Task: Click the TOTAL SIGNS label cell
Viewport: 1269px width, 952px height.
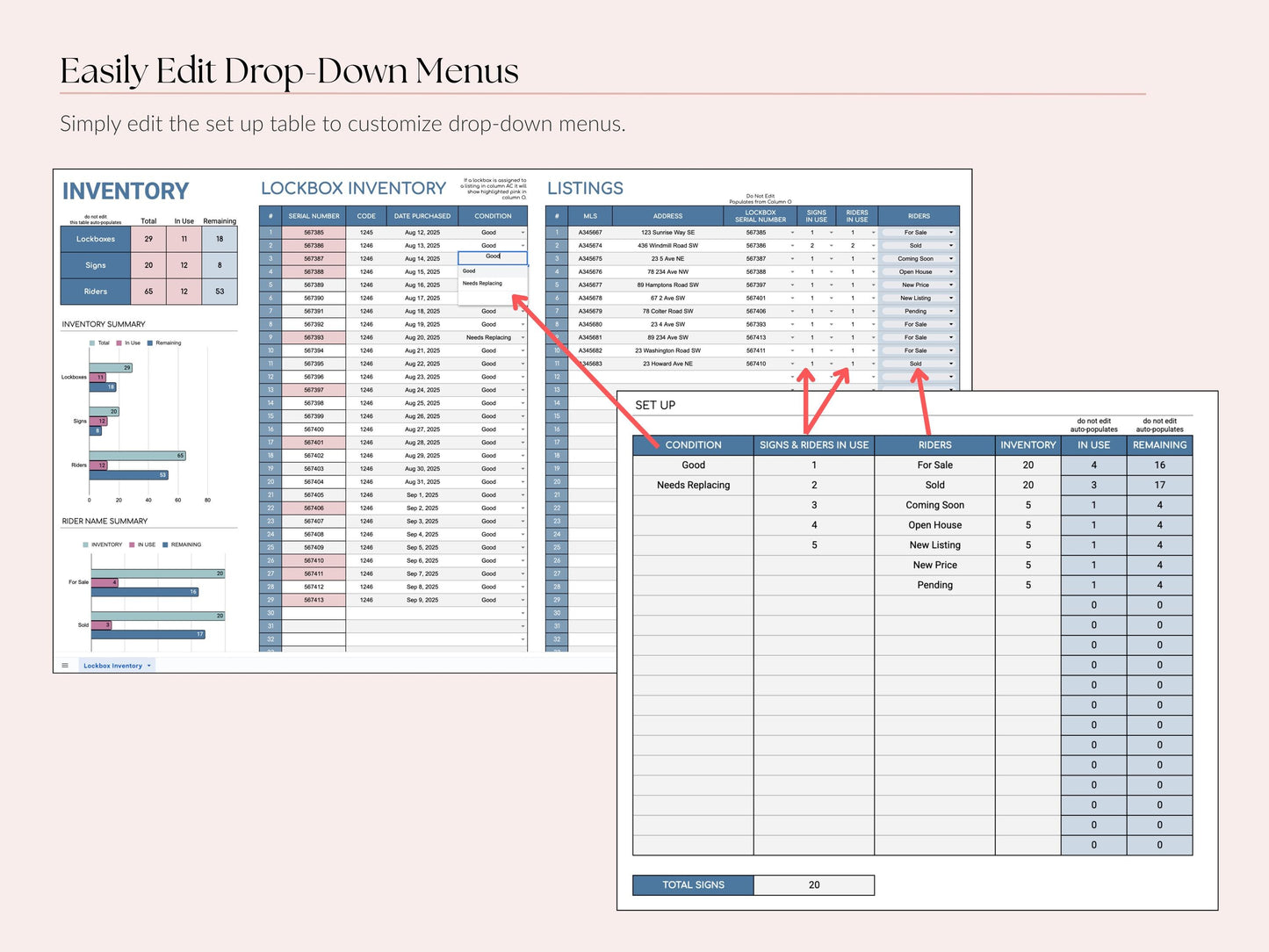Action: (693, 885)
